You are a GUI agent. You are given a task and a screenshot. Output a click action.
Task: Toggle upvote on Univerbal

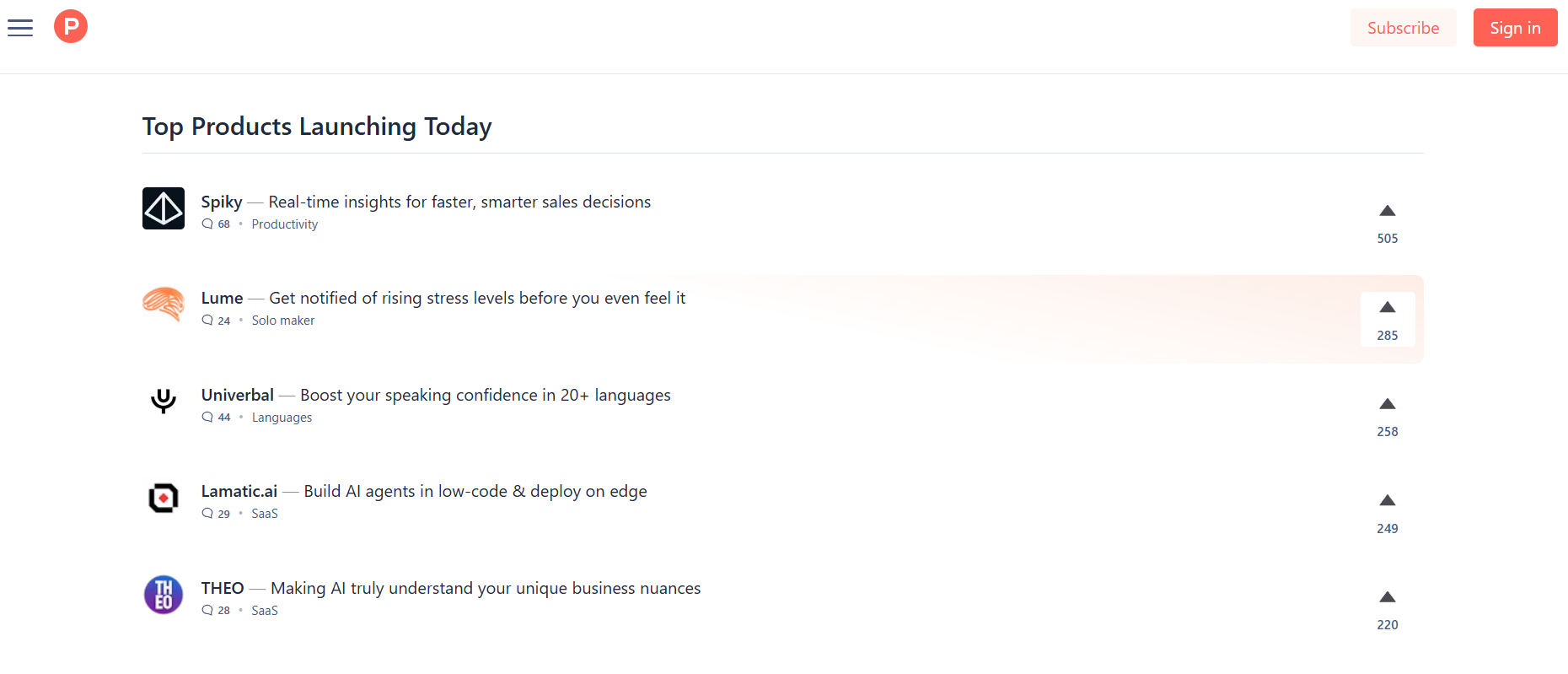tap(1387, 416)
